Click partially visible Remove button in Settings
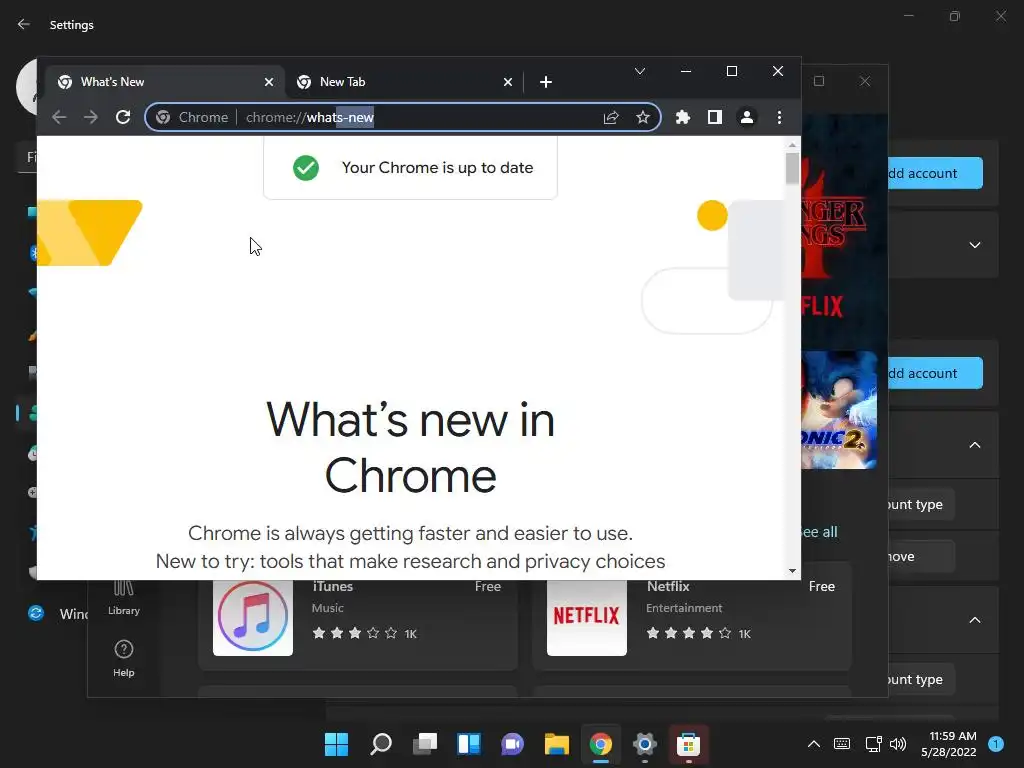Image resolution: width=1024 pixels, height=768 pixels. tap(921, 556)
